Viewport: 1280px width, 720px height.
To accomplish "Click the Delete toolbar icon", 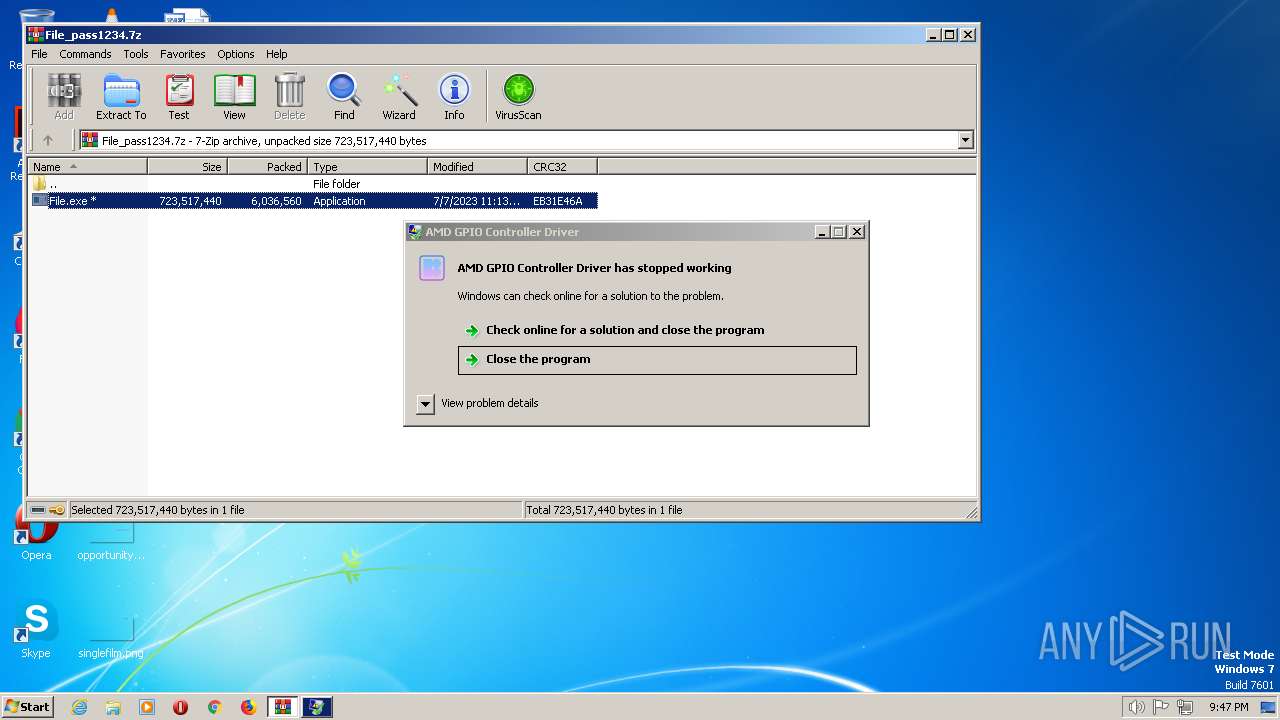I will [x=289, y=96].
